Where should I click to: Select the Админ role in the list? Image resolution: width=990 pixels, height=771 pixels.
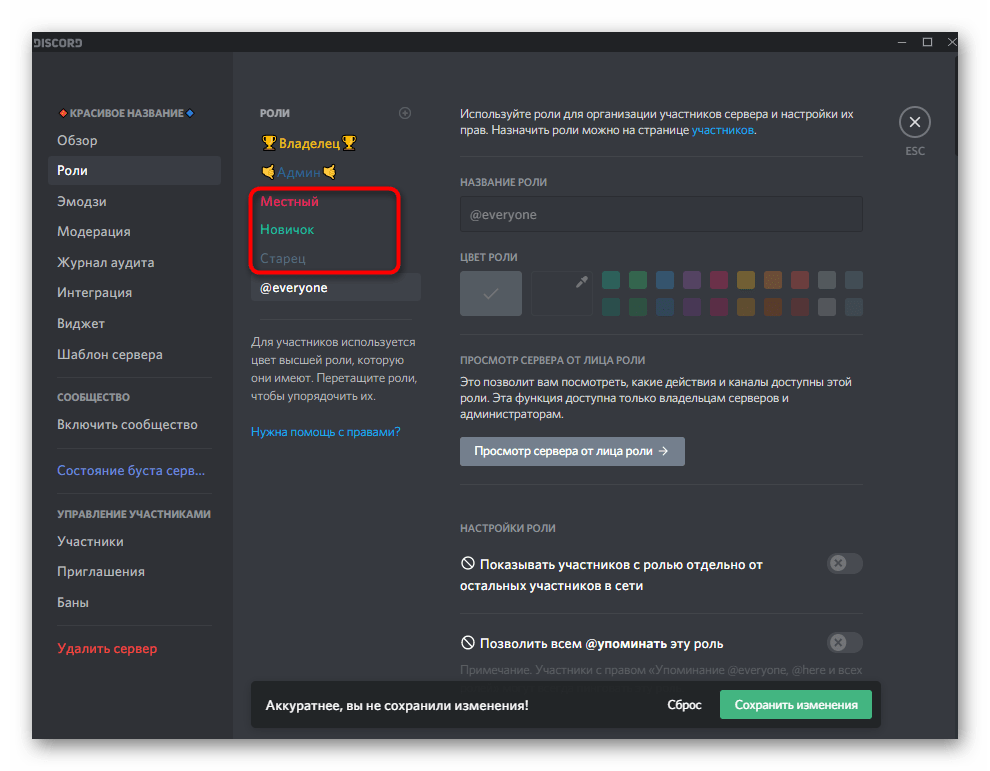(x=298, y=172)
